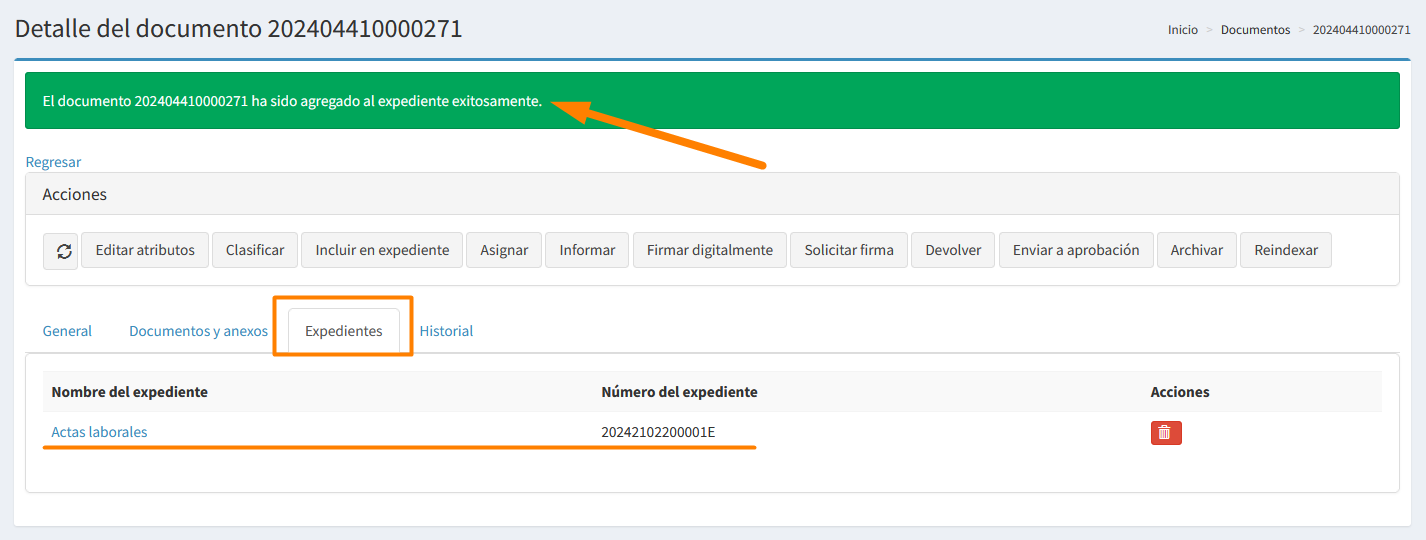Image resolution: width=1426 pixels, height=540 pixels.
Task: Click the Archivar button
Action: coord(1197,250)
